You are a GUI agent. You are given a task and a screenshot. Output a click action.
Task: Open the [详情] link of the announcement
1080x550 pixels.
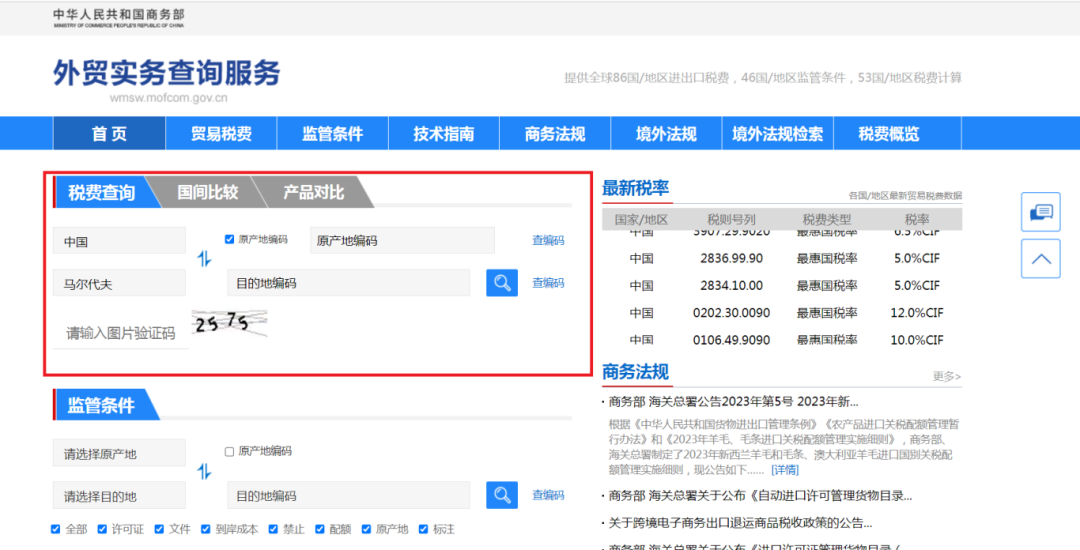pyautogui.click(x=785, y=469)
